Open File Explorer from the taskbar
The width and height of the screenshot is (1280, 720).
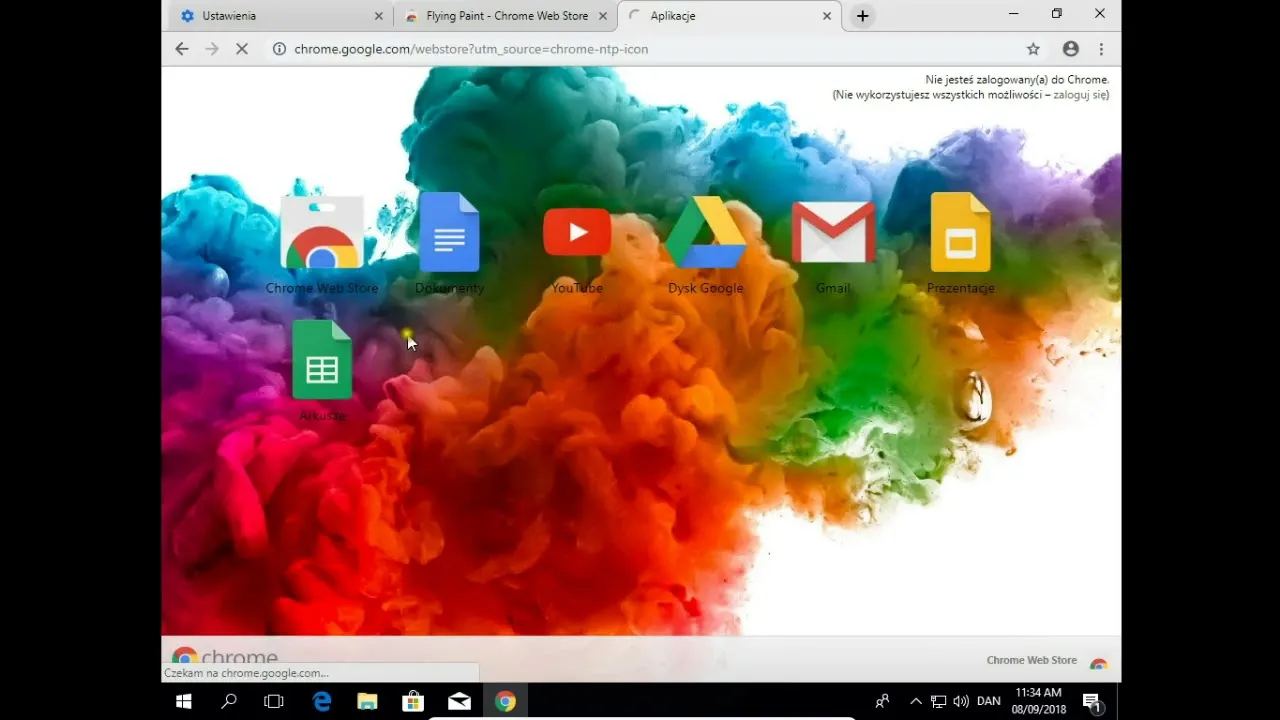367,702
